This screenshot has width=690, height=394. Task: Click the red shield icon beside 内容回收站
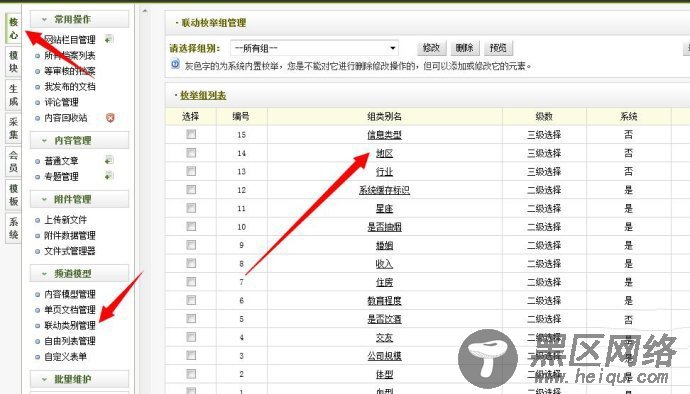click(x=110, y=118)
